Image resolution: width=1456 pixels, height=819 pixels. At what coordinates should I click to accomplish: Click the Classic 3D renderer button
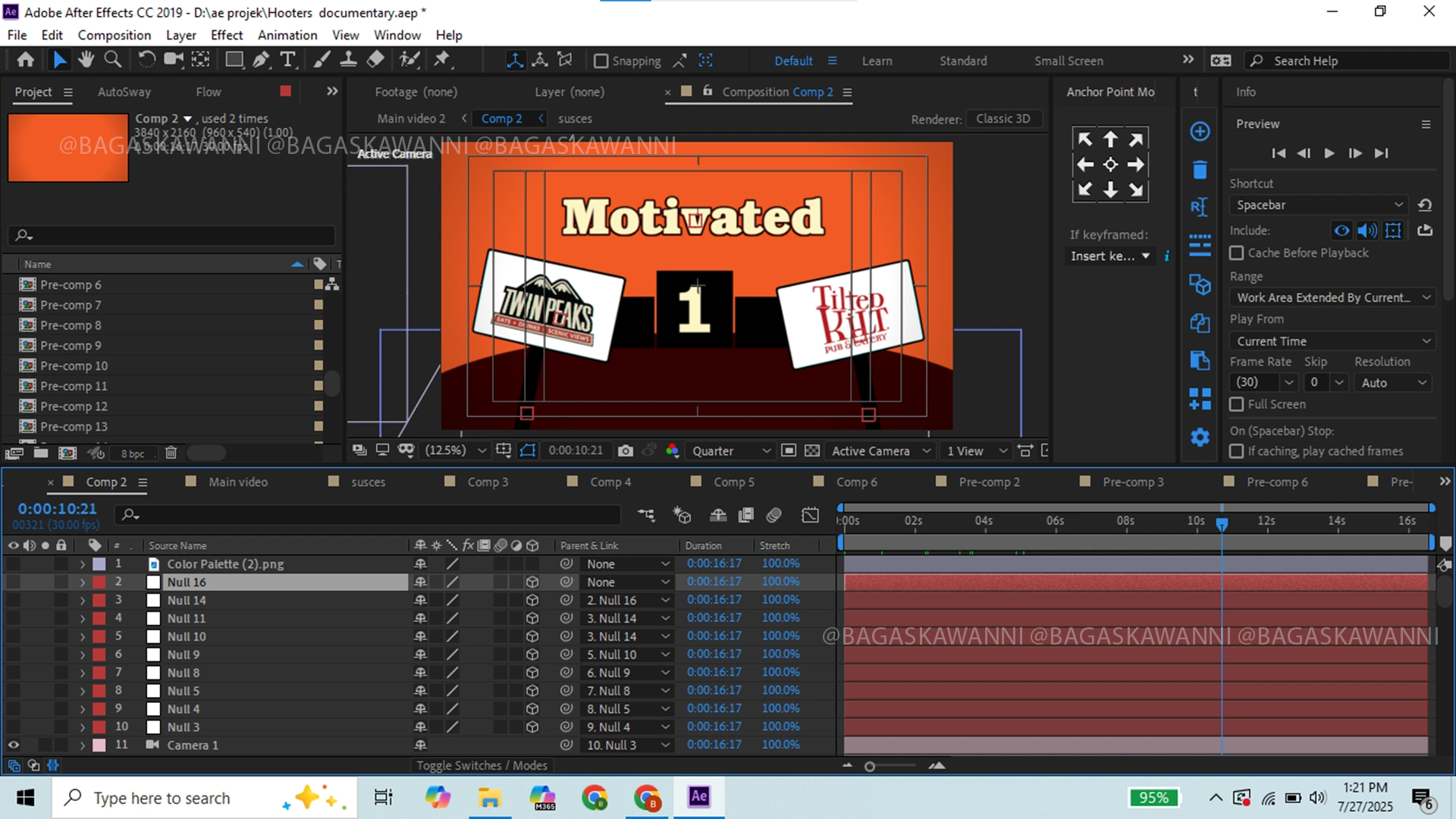pyautogui.click(x=1003, y=119)
